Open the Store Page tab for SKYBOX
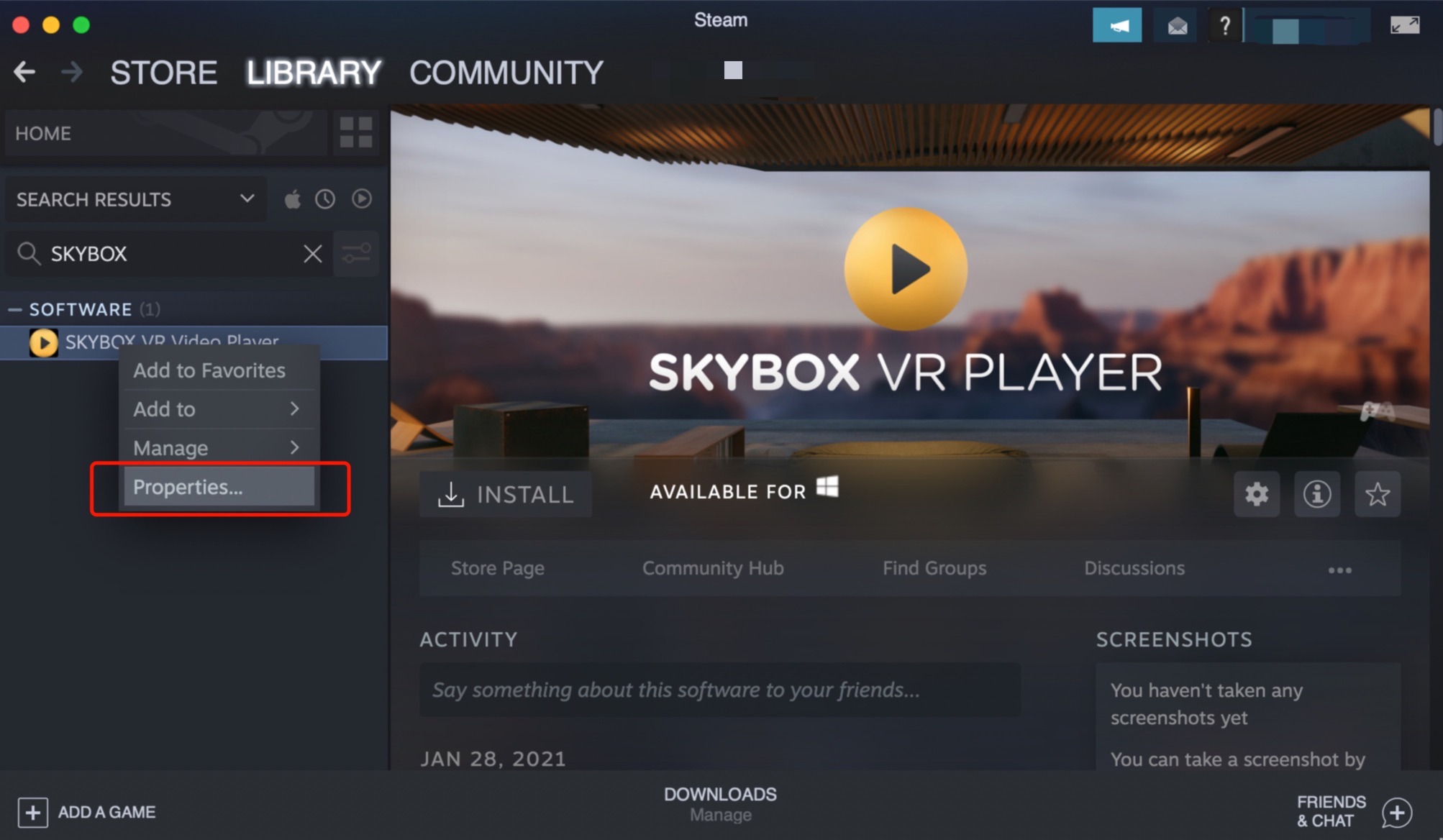This screenshot has height=840, width=1443. [498, 568]
